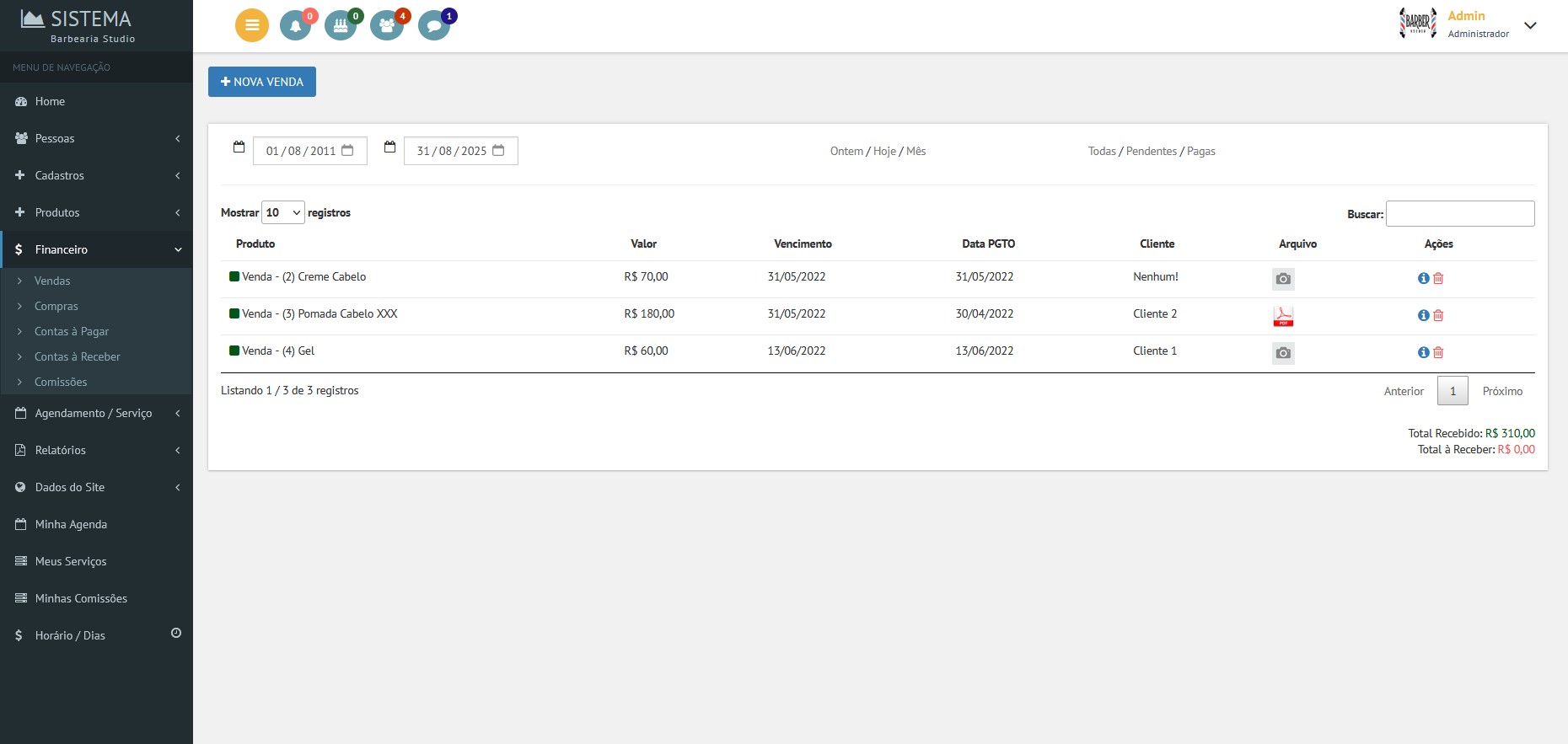The height and width of the screenshot is (744, 1568).
Task: Click camera file icon for Creme Cabelo
Action: tap(1282, 279)
